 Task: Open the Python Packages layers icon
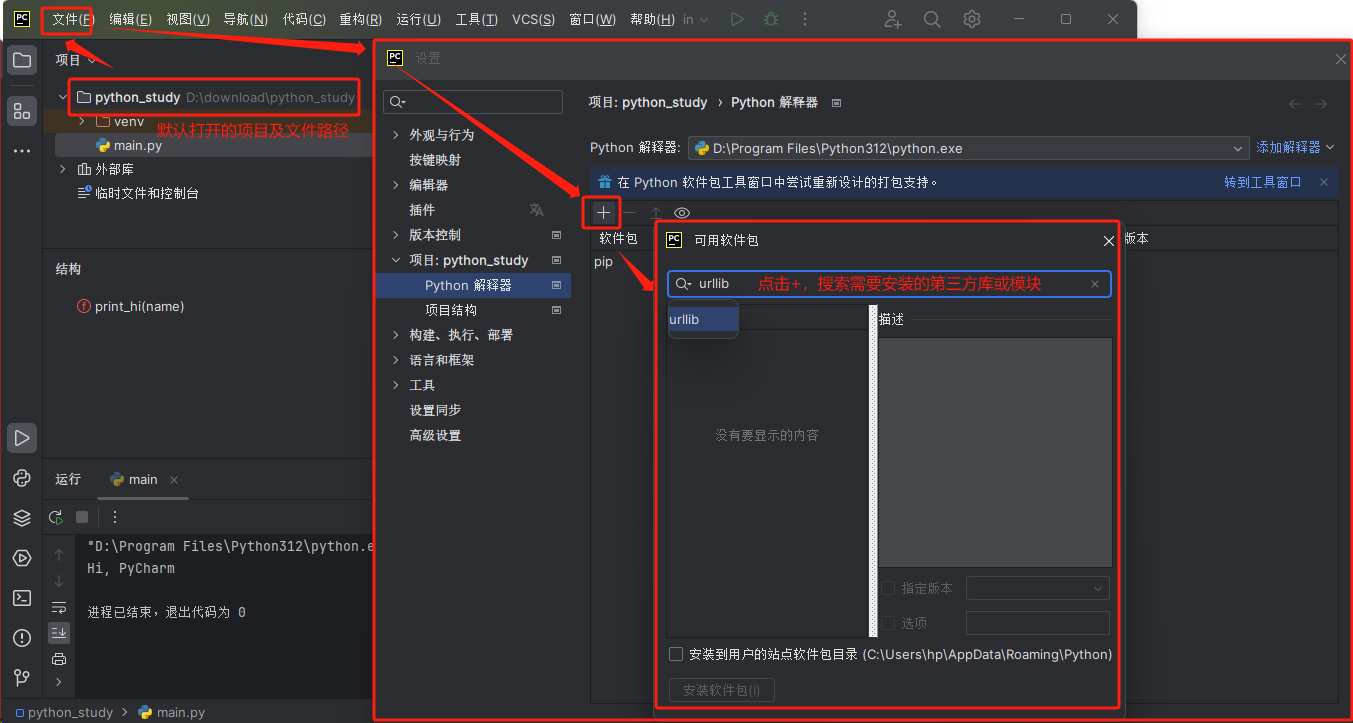[x=21, y=518]
